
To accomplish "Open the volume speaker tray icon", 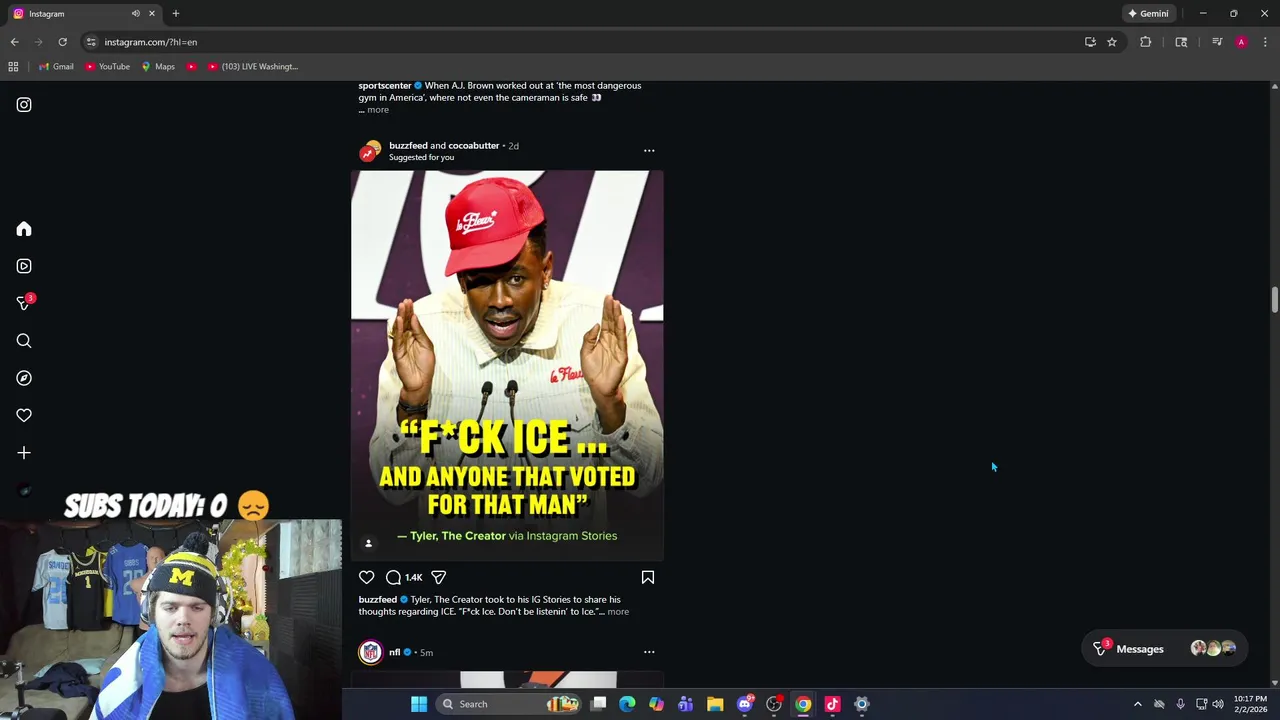I will click(x=1218, y=704).
